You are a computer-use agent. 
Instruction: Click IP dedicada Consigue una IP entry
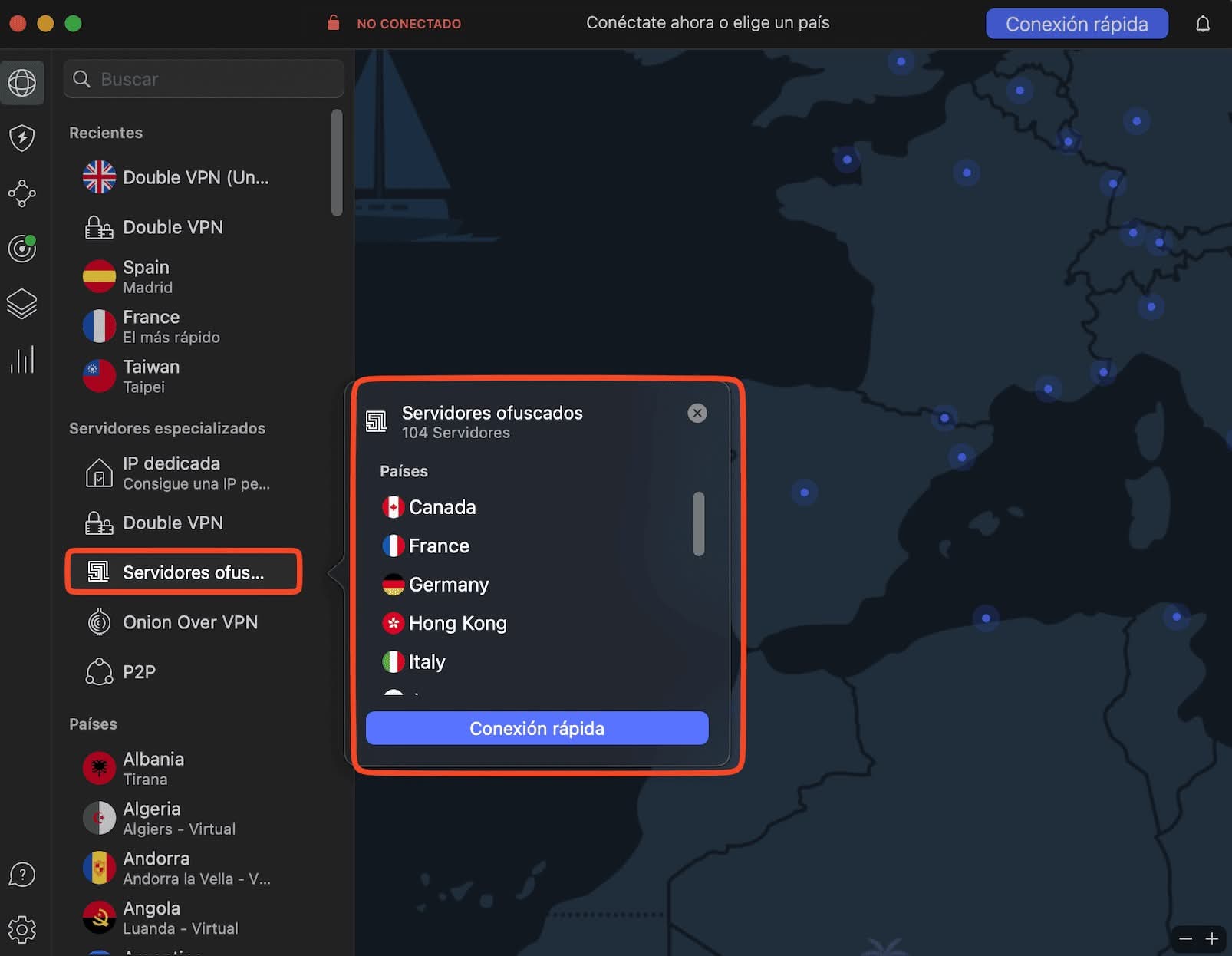[x=176, y=473]
